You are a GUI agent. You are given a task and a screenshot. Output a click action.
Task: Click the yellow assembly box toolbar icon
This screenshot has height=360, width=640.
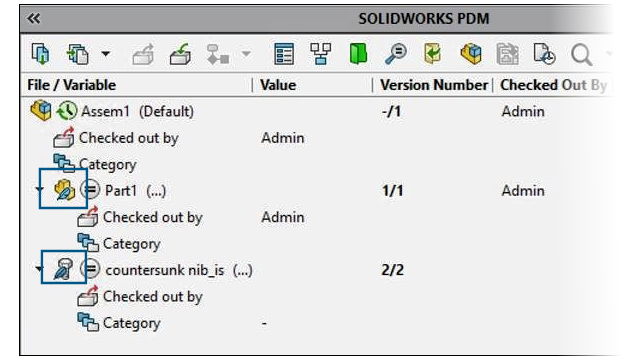pos(471,54)
